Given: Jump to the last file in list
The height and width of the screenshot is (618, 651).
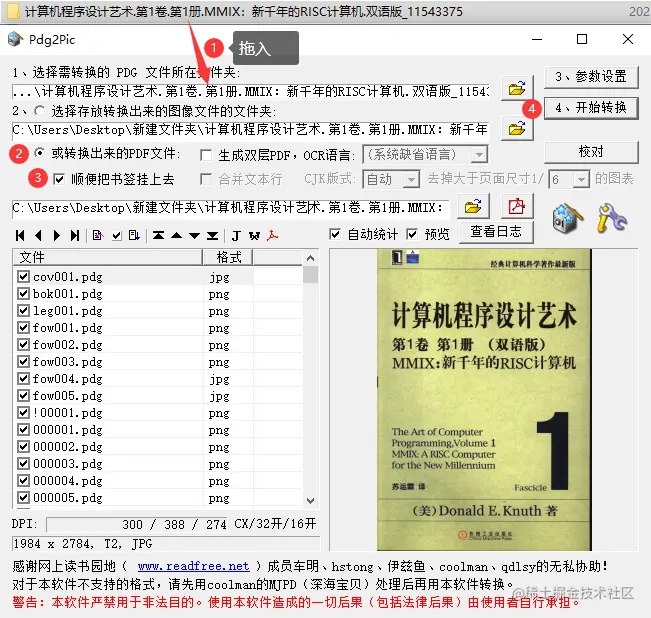Looking at the screenshot, I should [x=75, y=236].
